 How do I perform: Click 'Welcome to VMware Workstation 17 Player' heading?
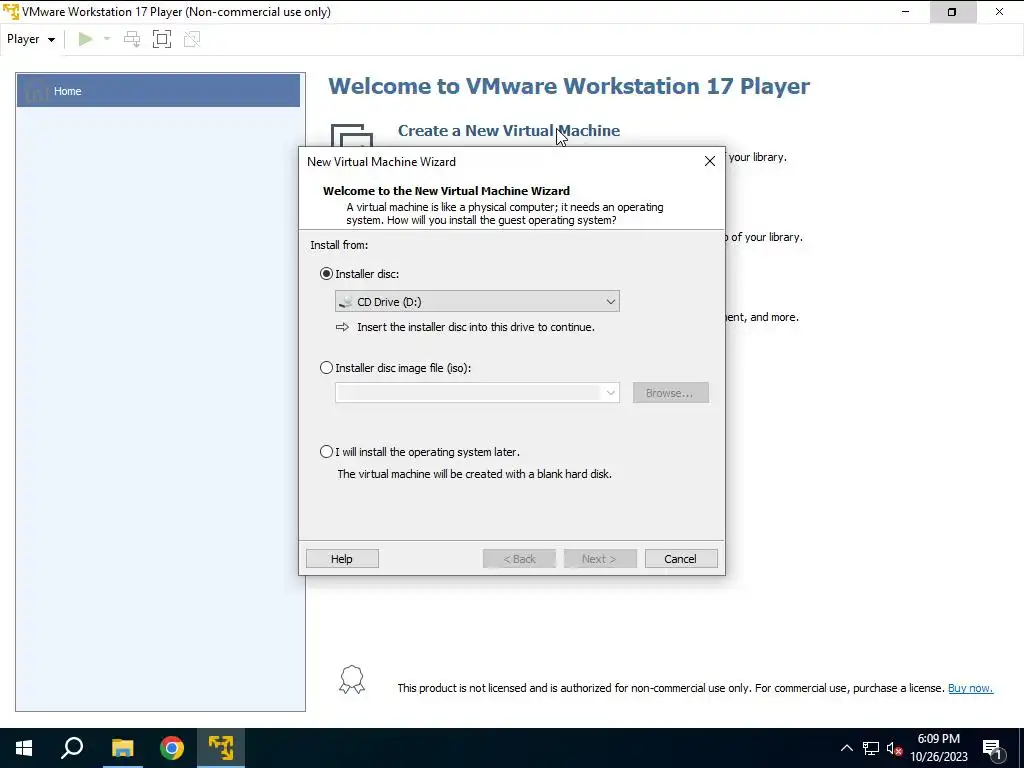[569, 86]
